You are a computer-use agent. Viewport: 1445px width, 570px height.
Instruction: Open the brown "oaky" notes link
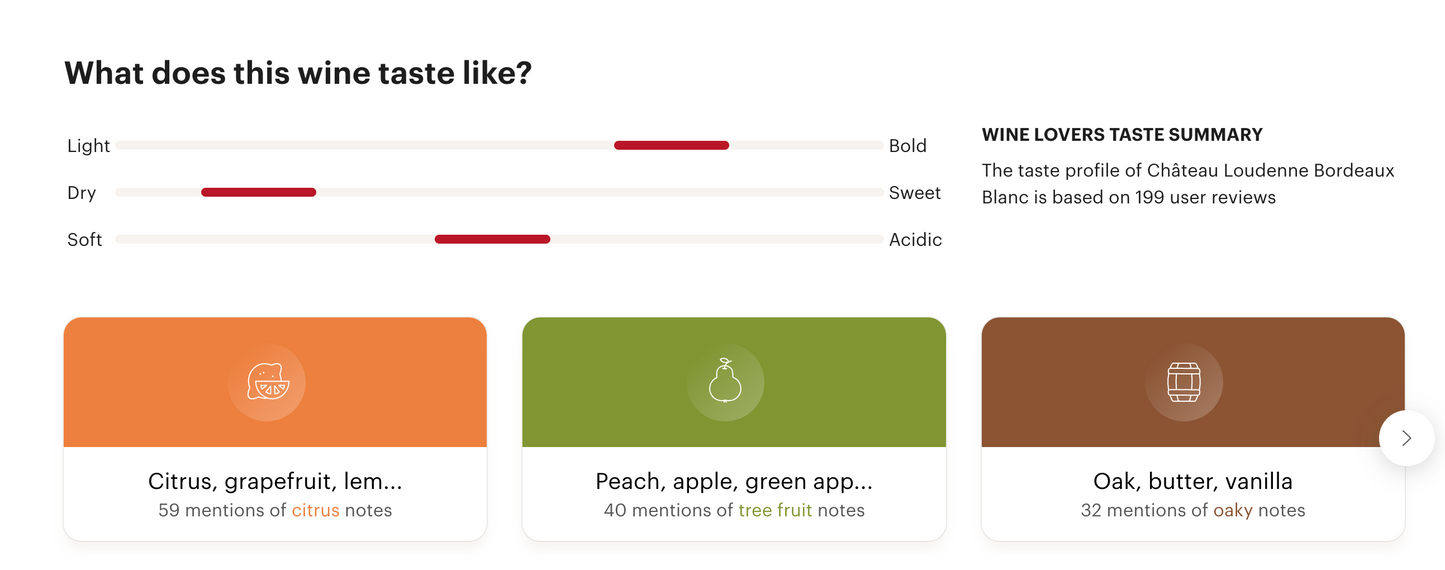[x=1233, y=510]
